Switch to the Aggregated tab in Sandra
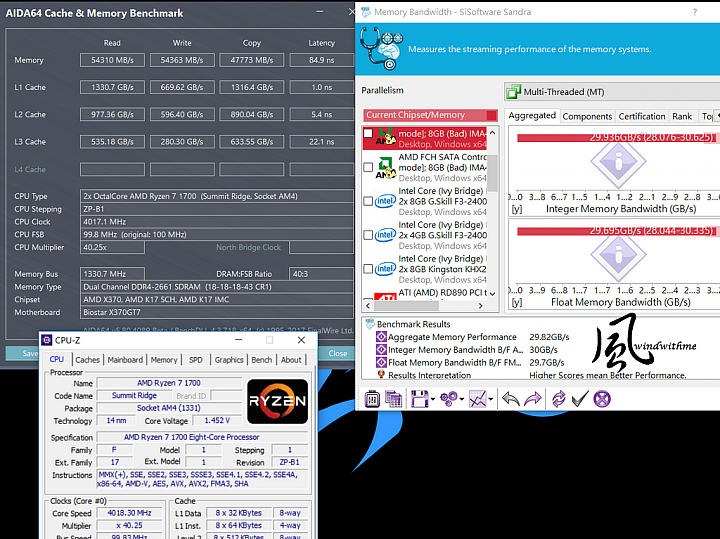The width and height of the screenshot is (720, 539). point(532,116)
